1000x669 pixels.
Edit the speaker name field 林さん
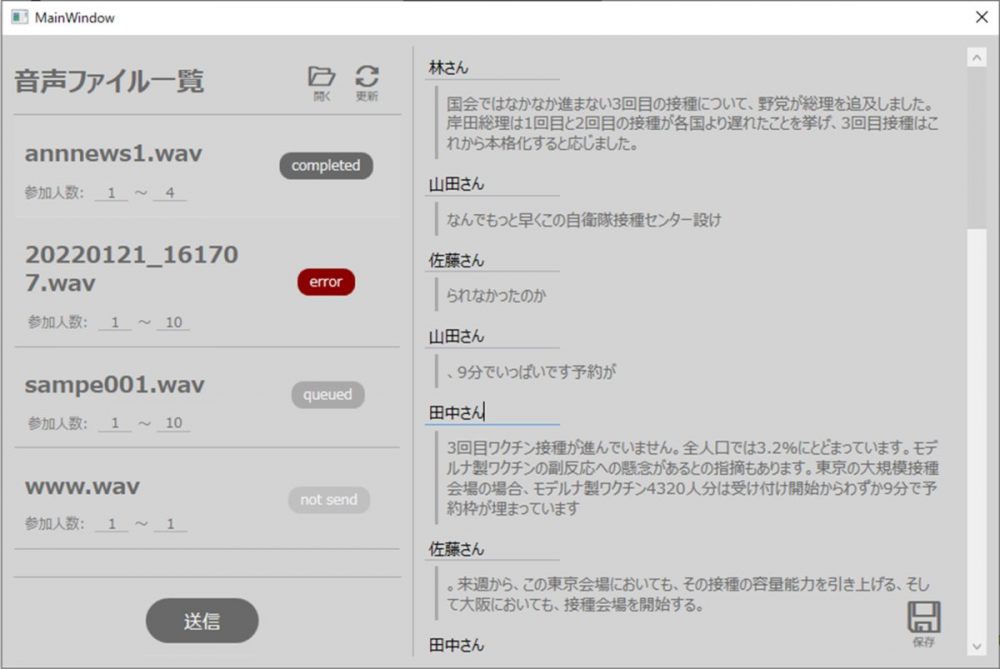(x=492, y=68)
